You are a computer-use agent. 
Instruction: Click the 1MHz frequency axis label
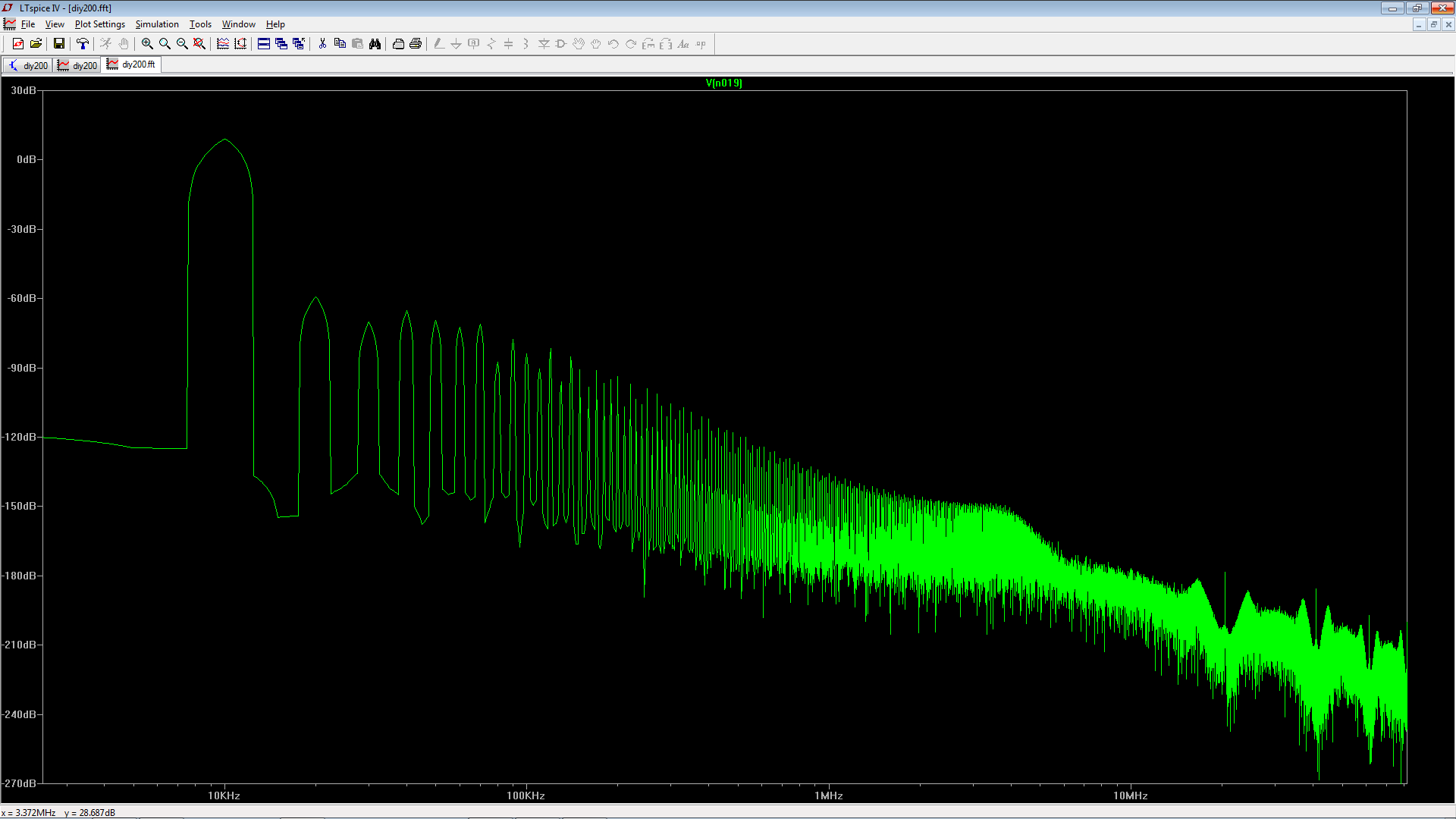(x=829, y=795)
